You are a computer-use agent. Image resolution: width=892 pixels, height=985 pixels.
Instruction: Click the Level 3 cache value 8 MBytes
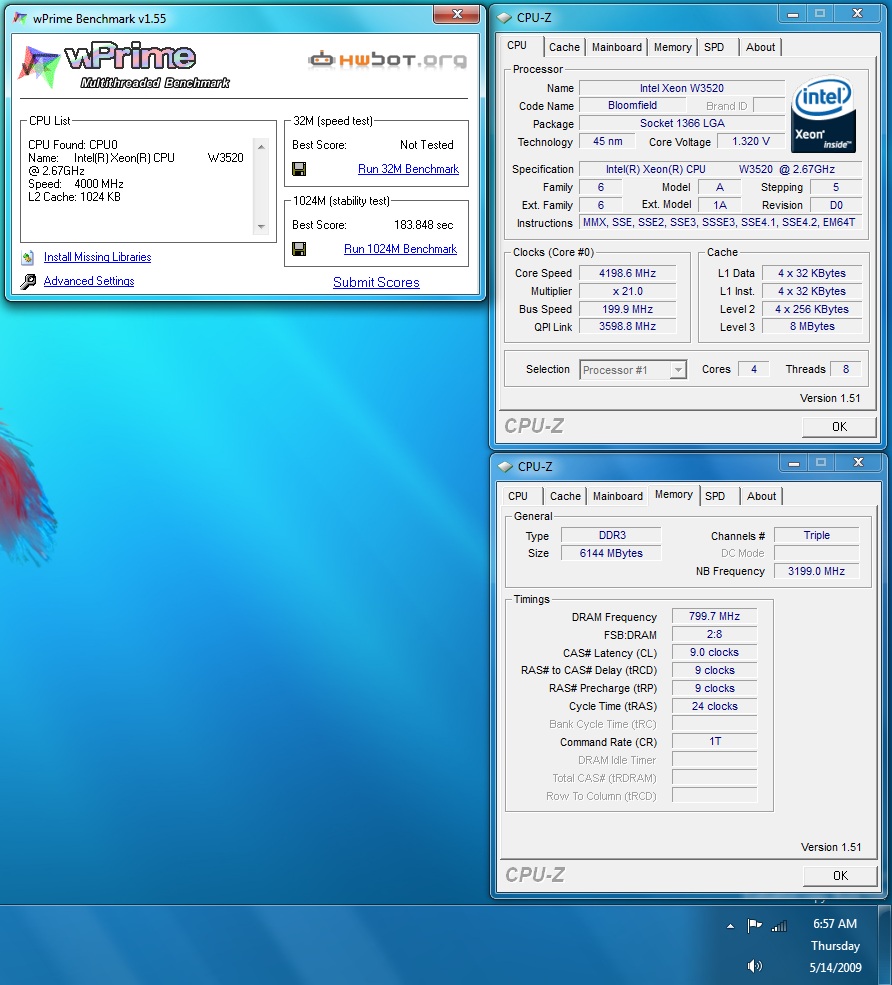click(x=812, y=327)
